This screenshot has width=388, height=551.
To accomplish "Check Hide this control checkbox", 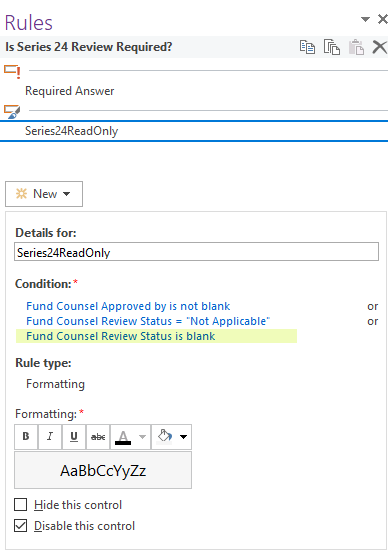I will click(20, 505).
